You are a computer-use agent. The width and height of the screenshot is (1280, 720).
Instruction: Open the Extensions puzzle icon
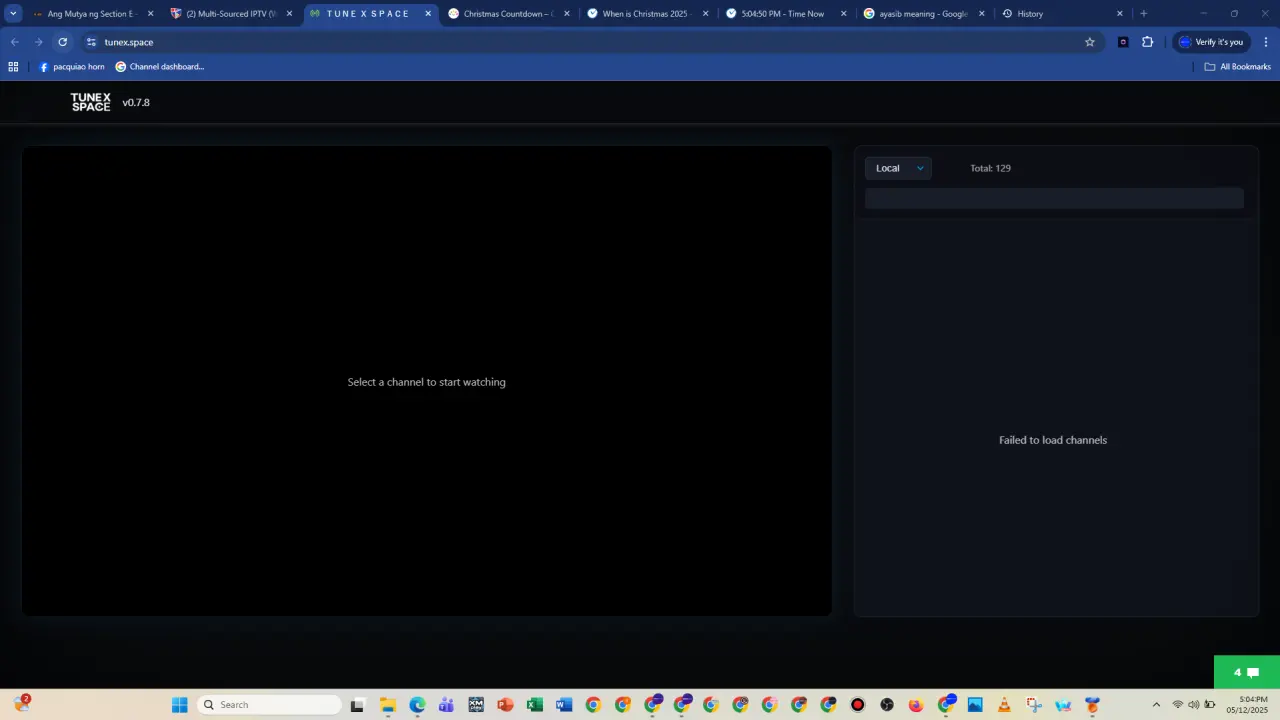click(x=1147, y=42)
